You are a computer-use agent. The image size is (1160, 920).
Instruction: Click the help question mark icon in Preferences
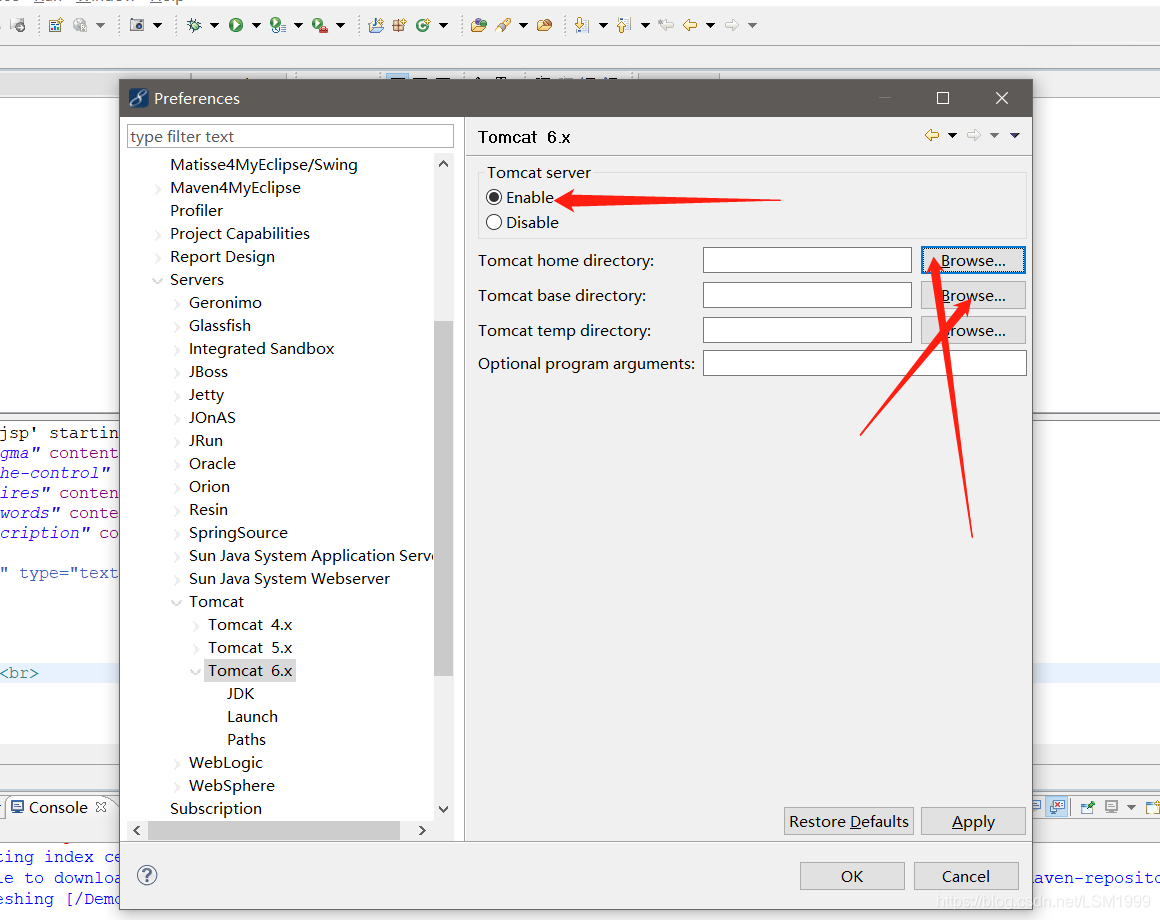[x=147, y=876]
